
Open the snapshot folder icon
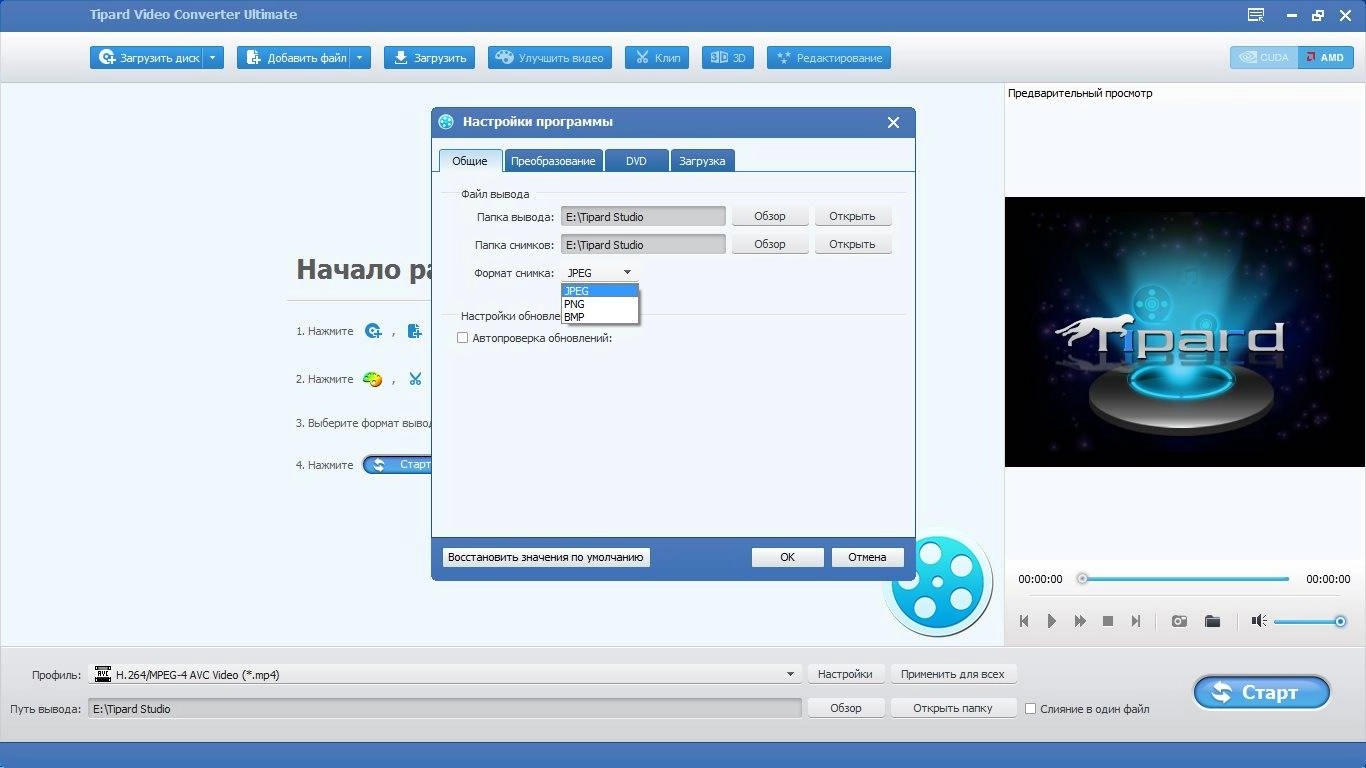(x=1213, y=621)
